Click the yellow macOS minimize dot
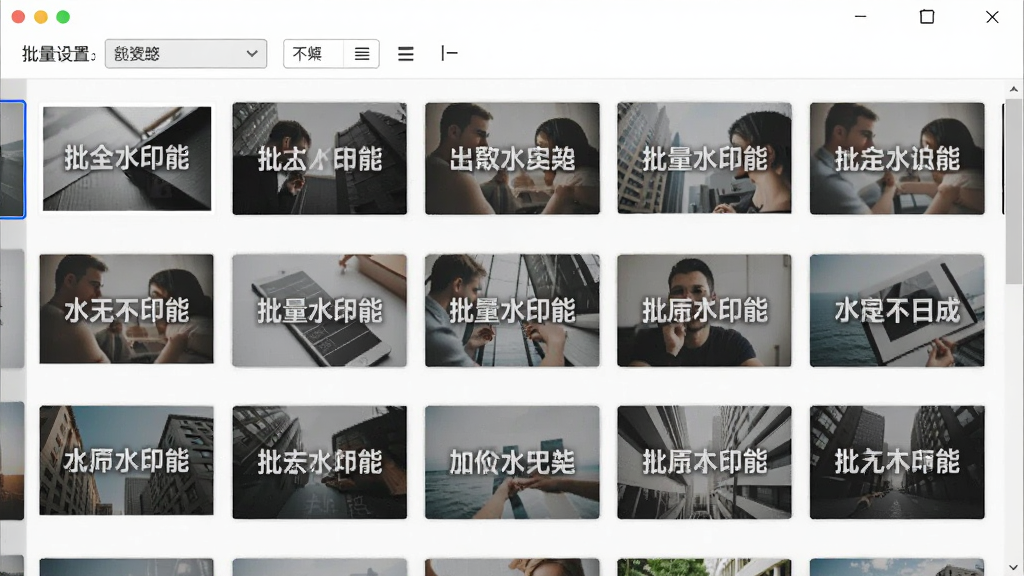 click(40, 17)
